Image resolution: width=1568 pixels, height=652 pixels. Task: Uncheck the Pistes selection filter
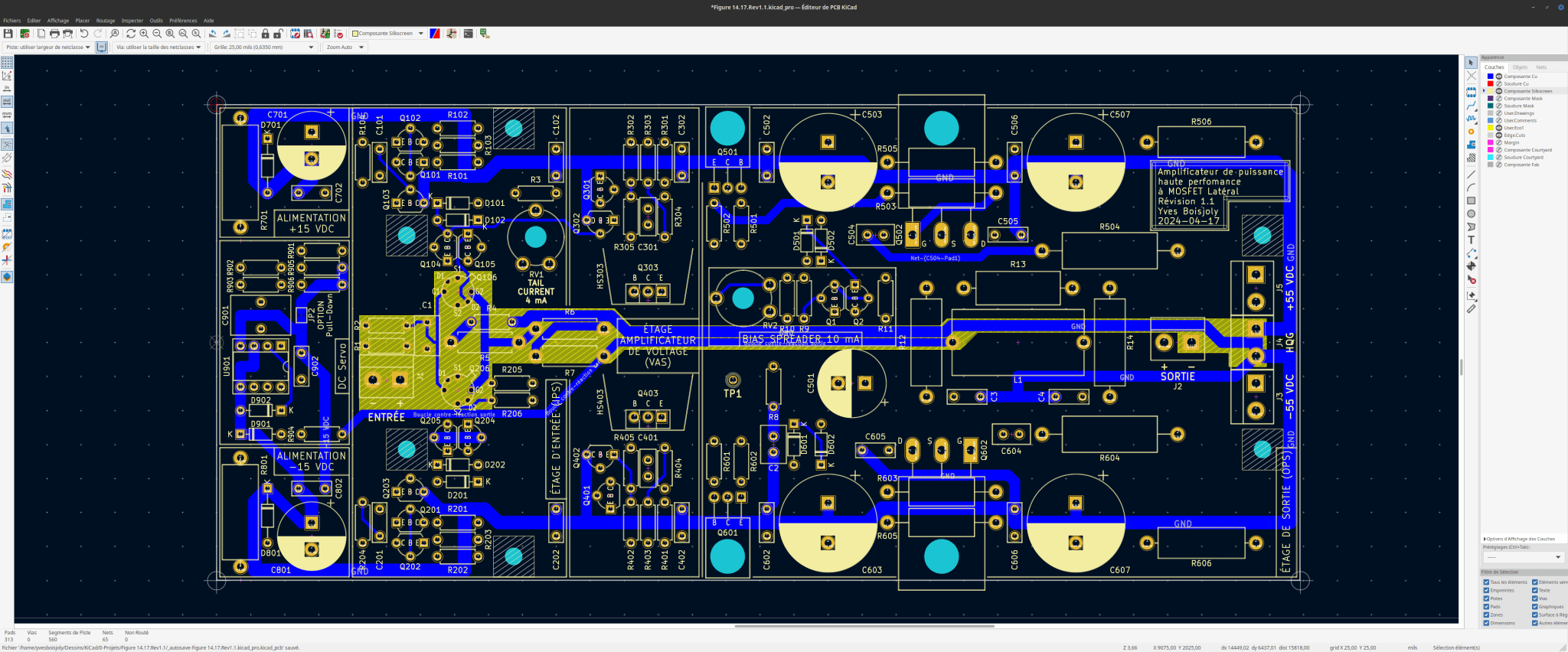(1486, 598)
